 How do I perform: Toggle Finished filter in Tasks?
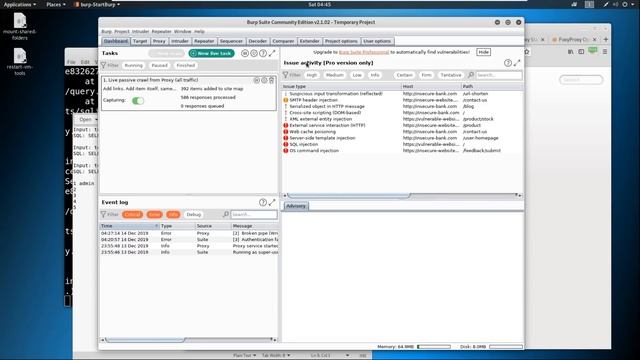[x=186, y=65]
